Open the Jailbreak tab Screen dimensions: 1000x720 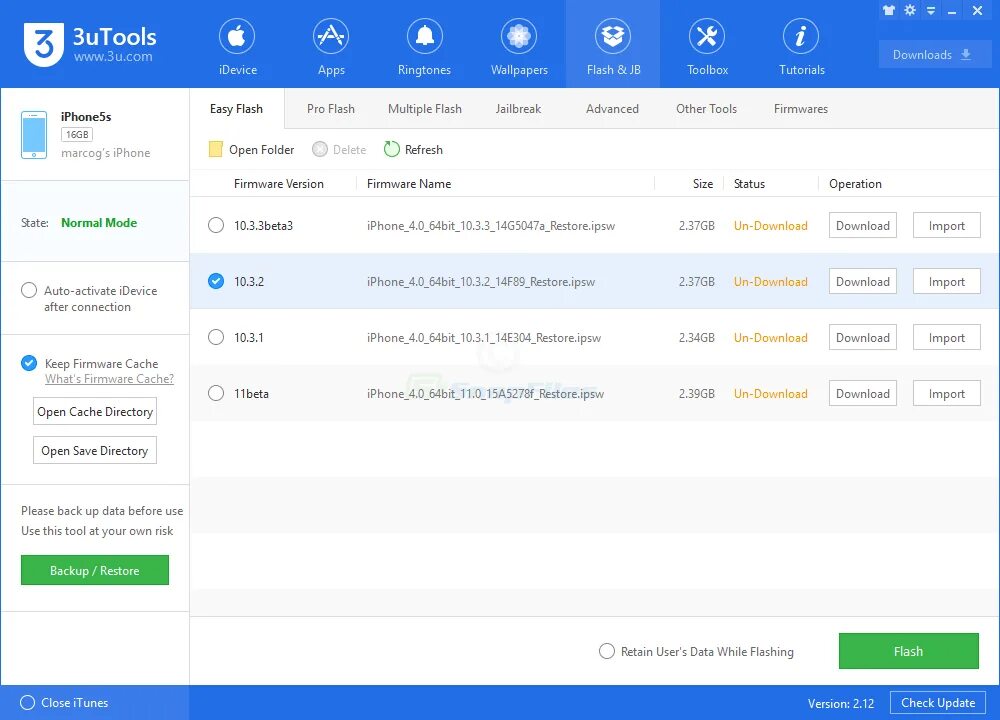pos(518,109)
